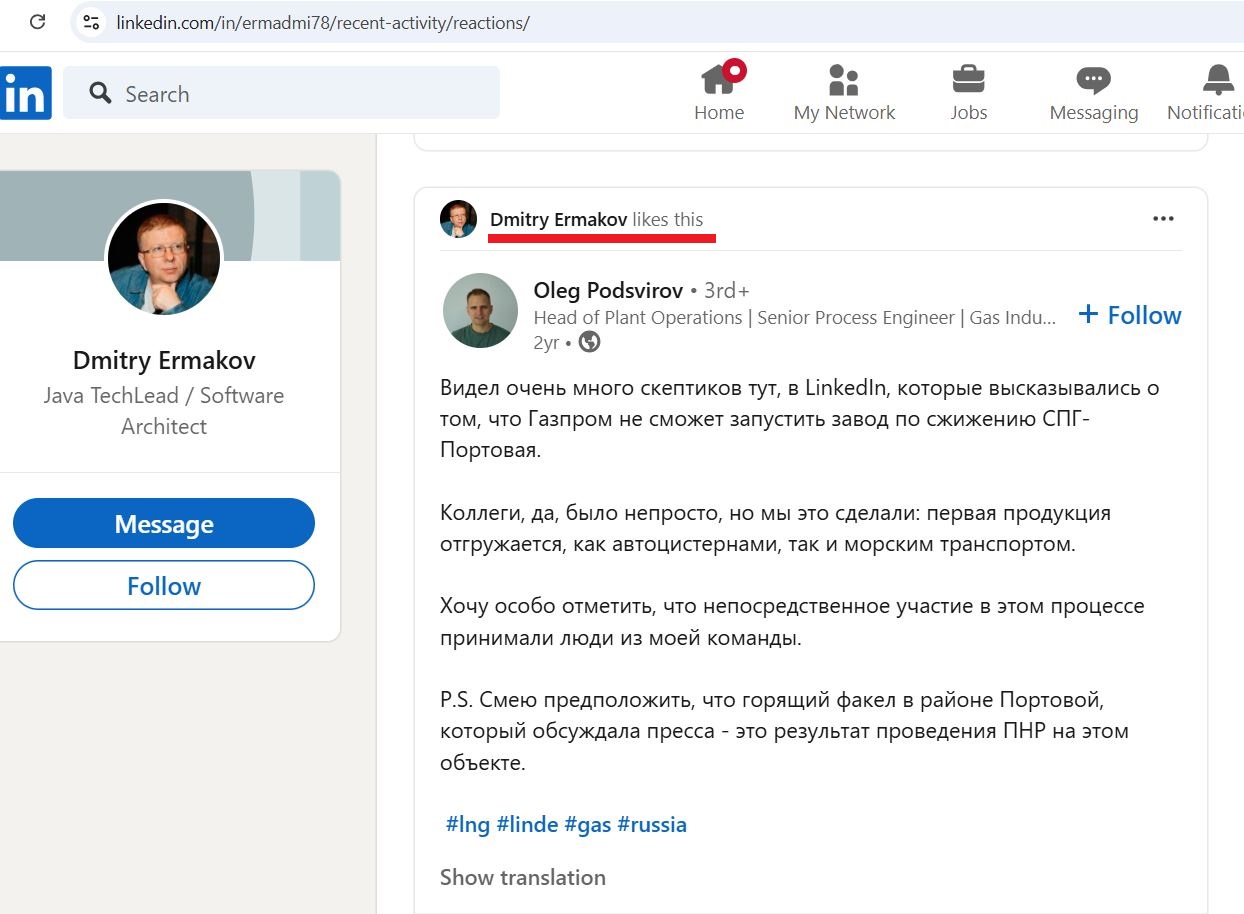Open Dmitry Ermakov profile name in sidebar card
Image resolution: width=1244 pixels, height=914 pixels.
(164, 360)
